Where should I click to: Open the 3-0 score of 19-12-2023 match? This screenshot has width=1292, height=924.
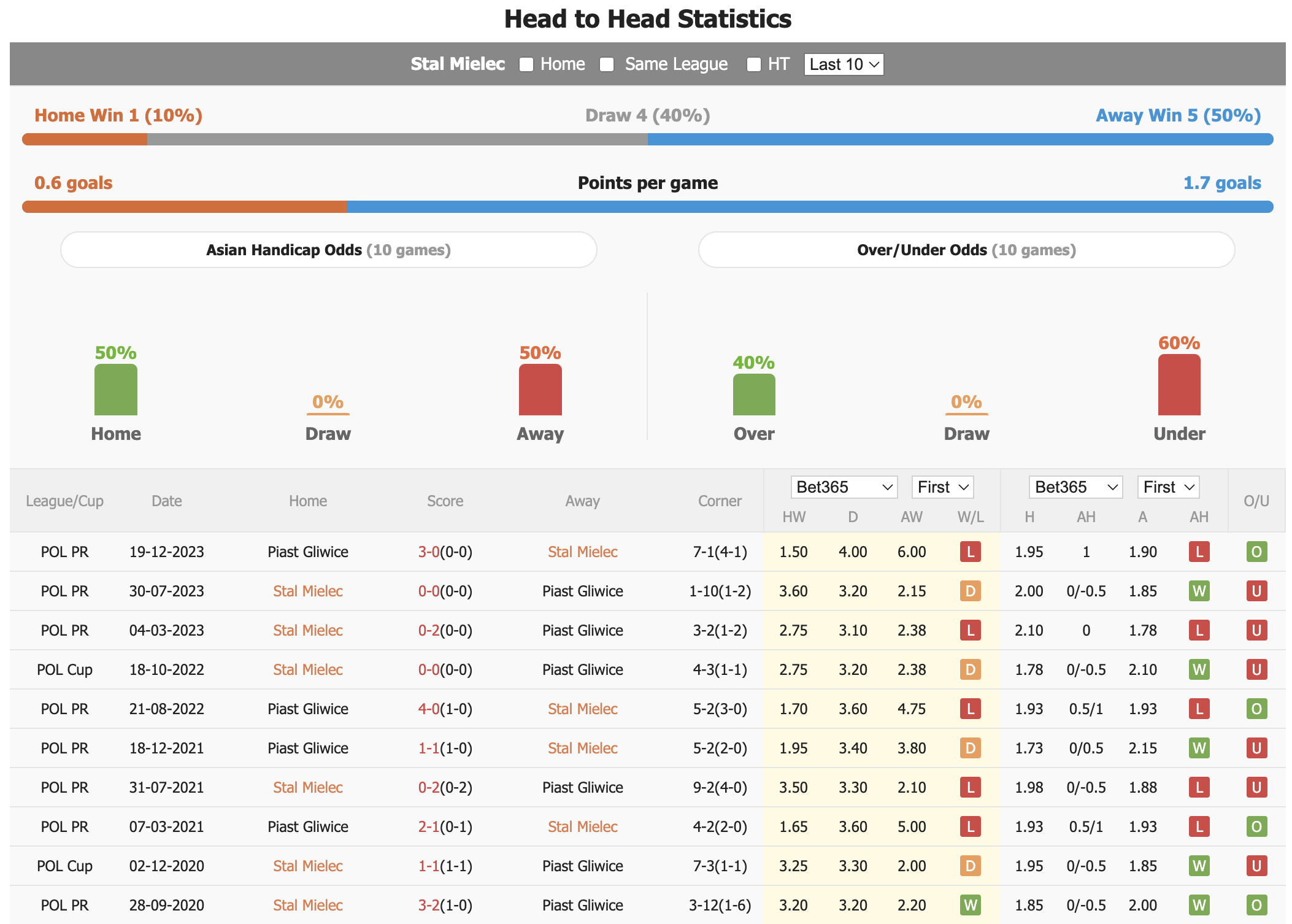pos(429,552)
